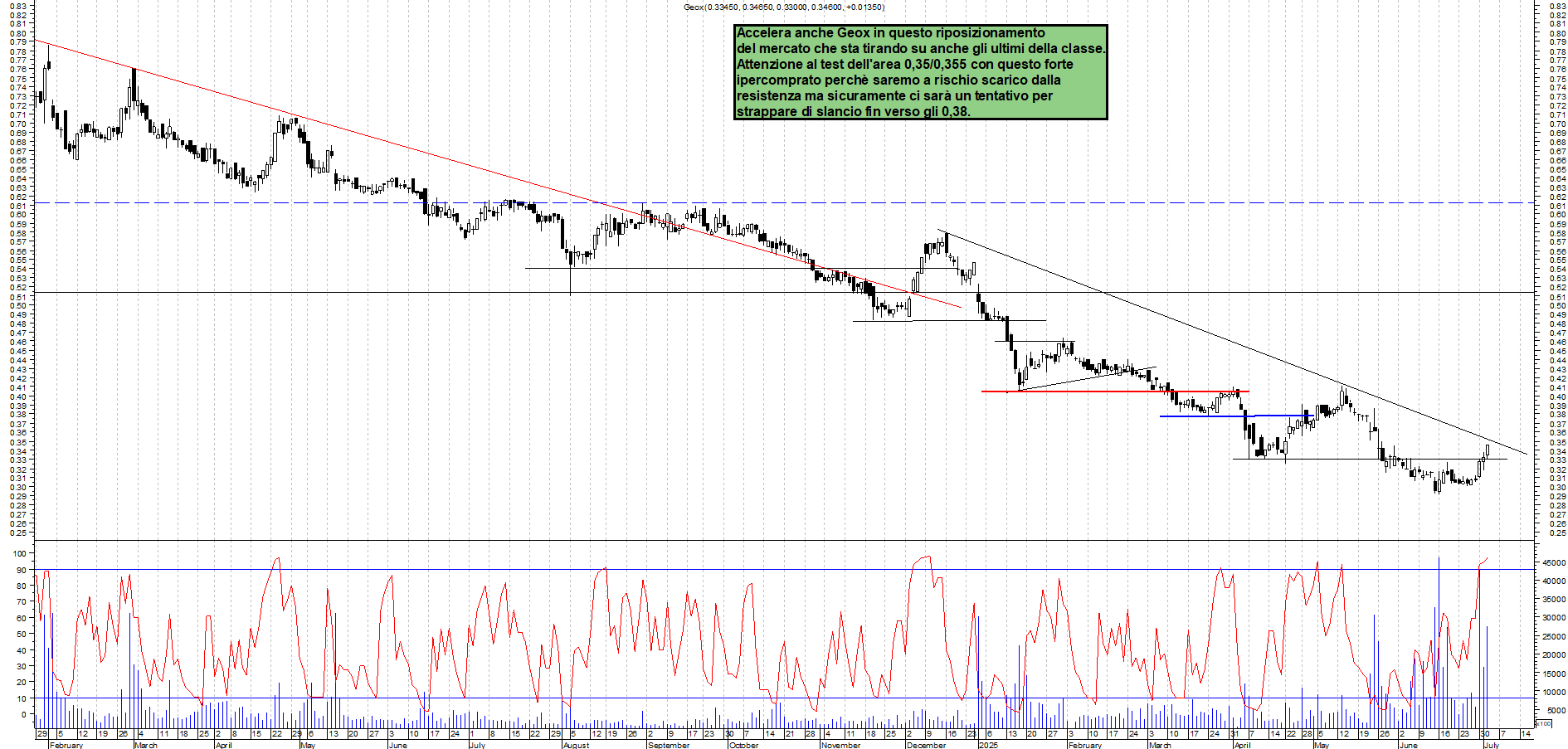Select the blue dashed horizontal line at 0.61
1568x749 pixels.
(x=784, y=202)
